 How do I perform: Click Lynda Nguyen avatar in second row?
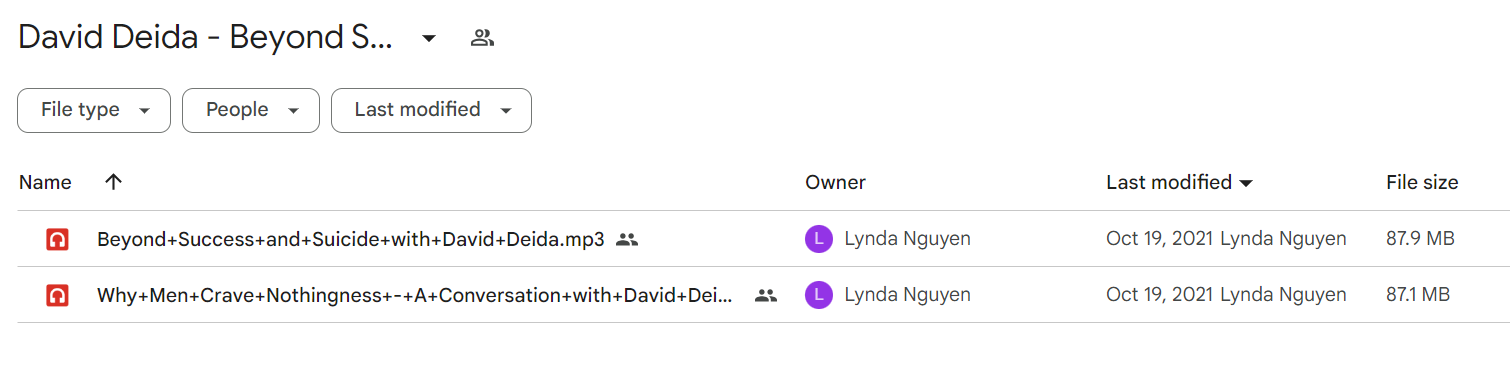tap(818, 295)
